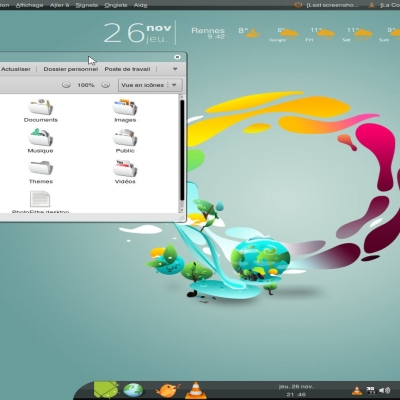Viewport: 400px width, 400px height.
Task: Click the Dossier personnel toolbar button
Action: (x=71, y=69)
